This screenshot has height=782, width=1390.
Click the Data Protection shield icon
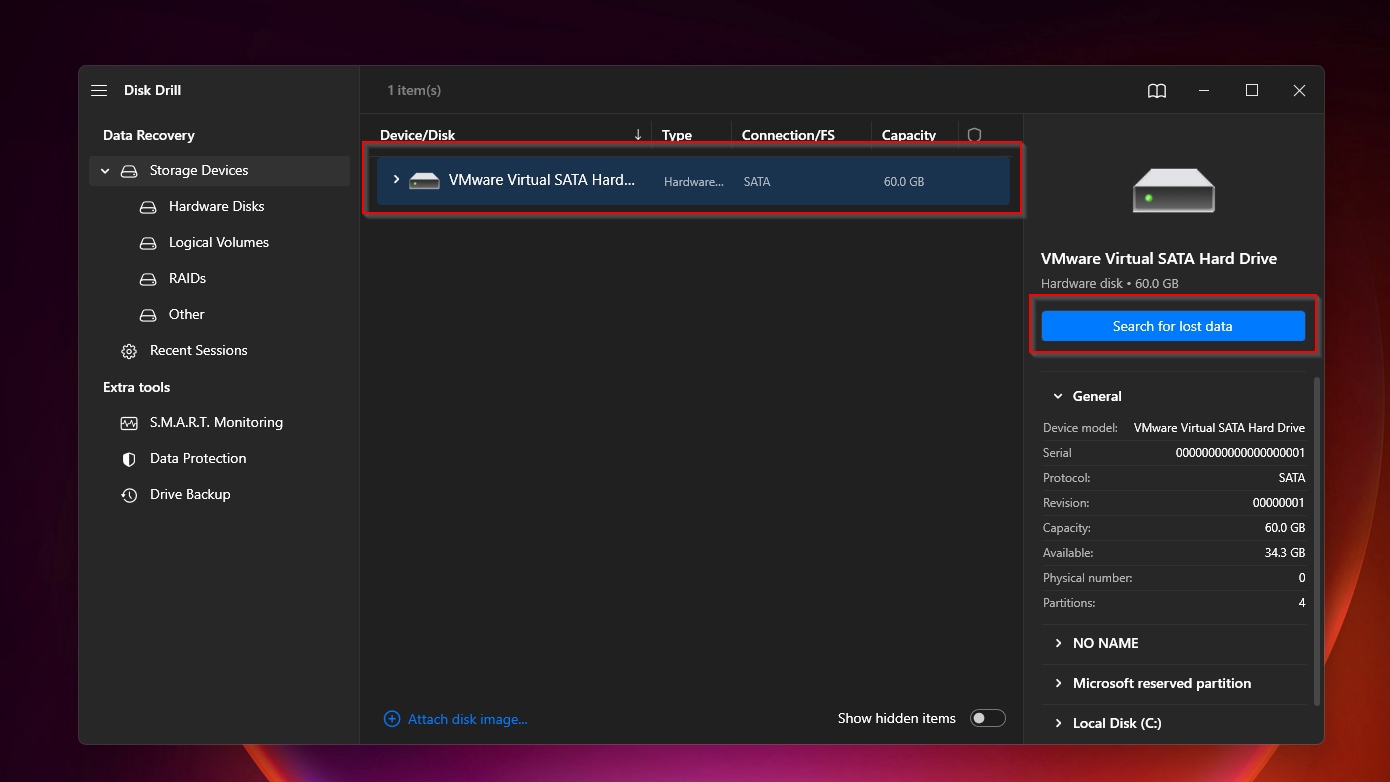tap(129, 459)
